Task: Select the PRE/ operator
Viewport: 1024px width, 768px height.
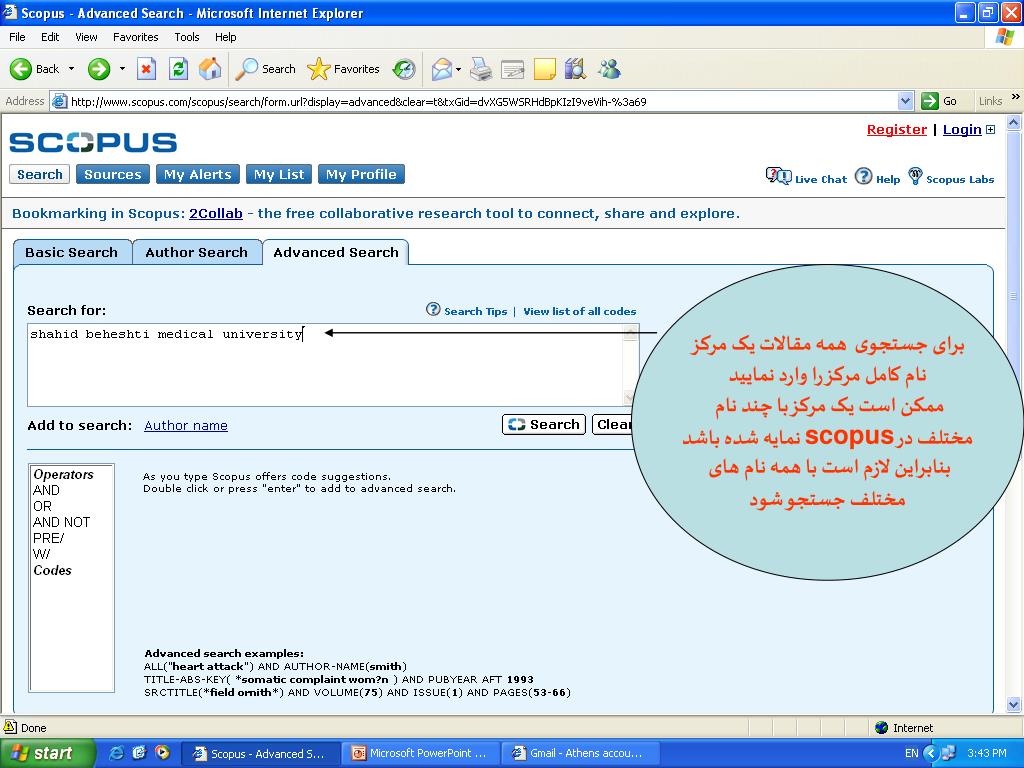Action: tap(48, 539)
